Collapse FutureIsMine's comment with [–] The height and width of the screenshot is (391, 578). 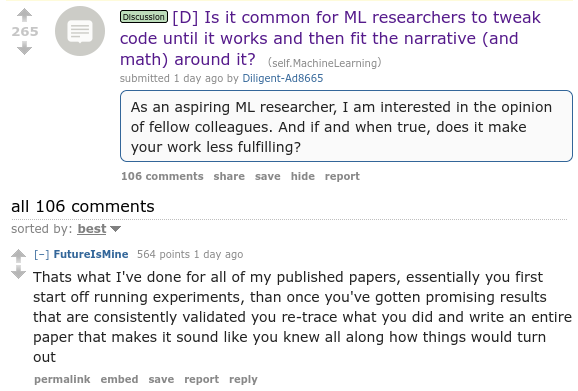pyautogui.click(x=42, y=254)
